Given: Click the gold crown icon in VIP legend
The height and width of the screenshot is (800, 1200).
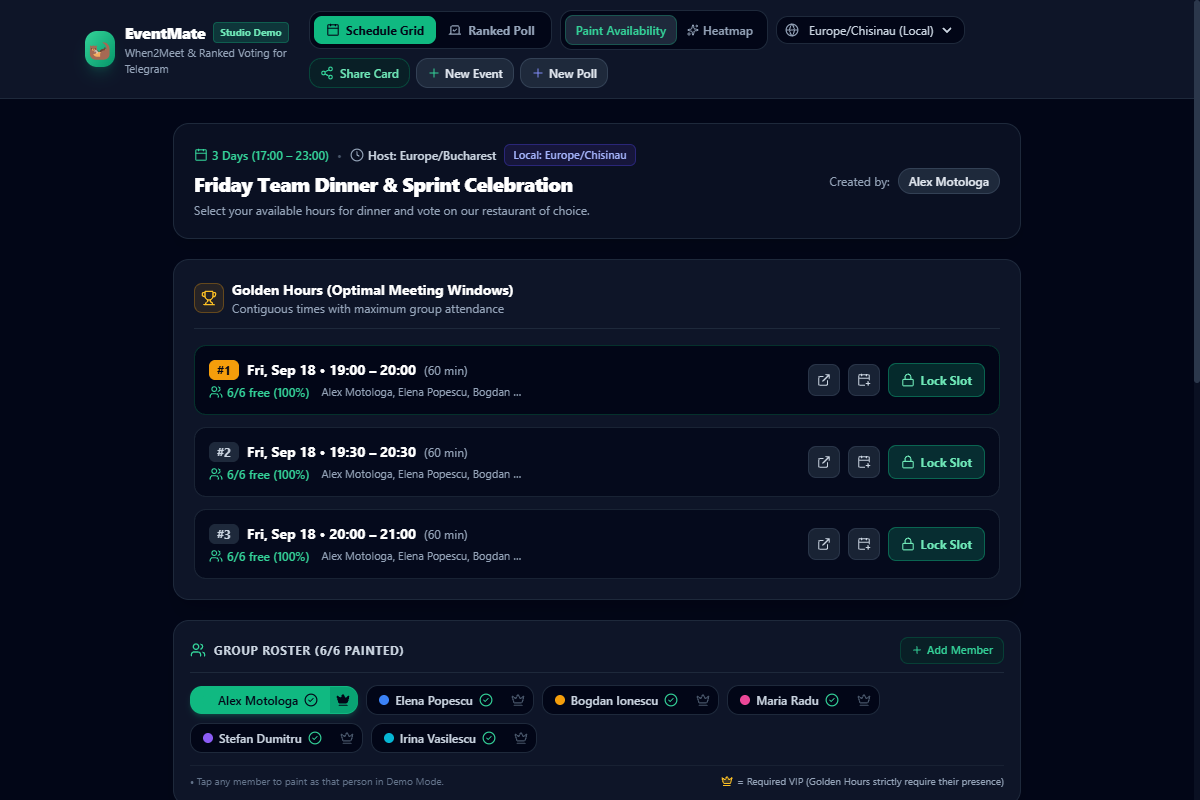Looking at the screenshot, I should coord(727,781).
